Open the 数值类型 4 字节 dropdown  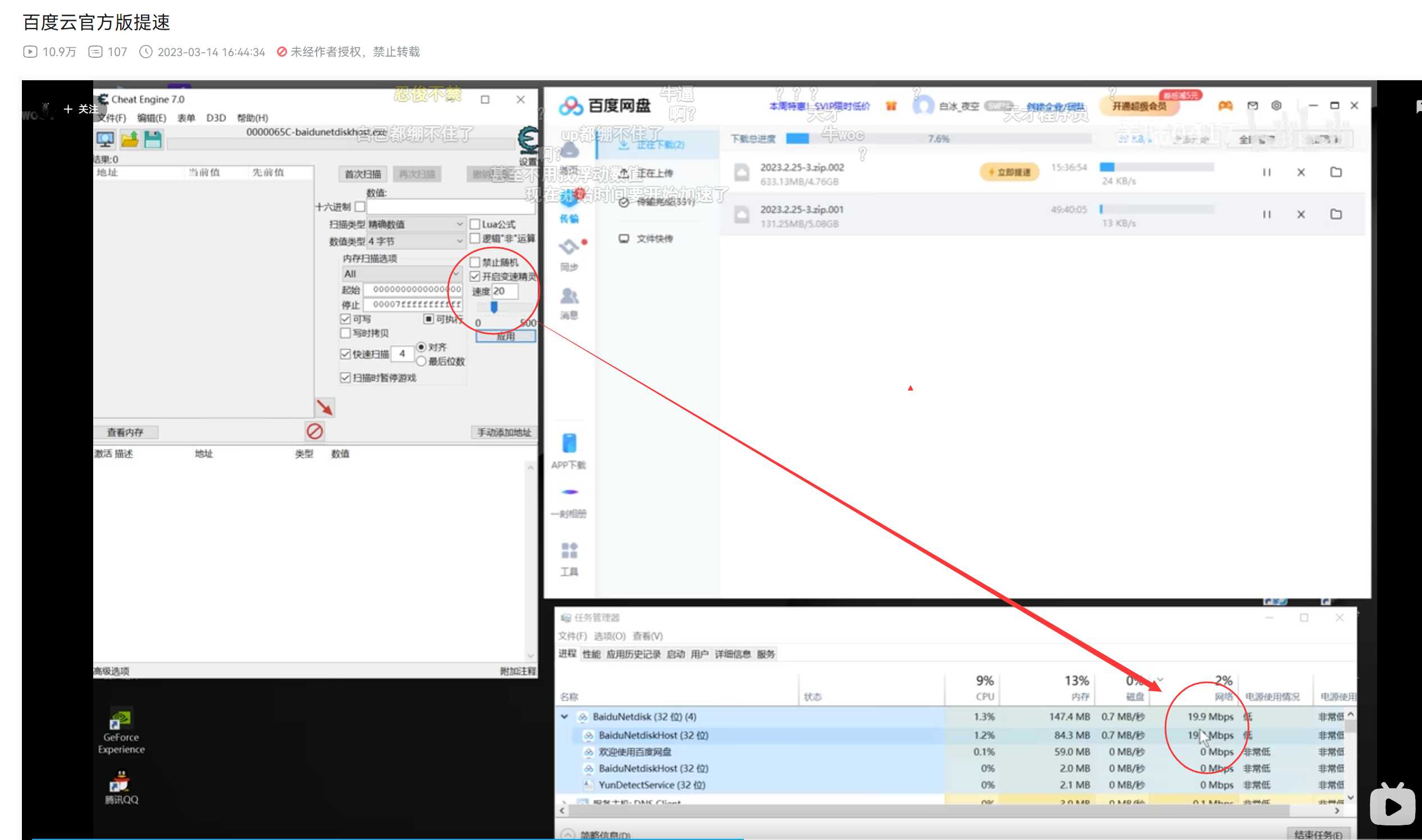point(415,241)
